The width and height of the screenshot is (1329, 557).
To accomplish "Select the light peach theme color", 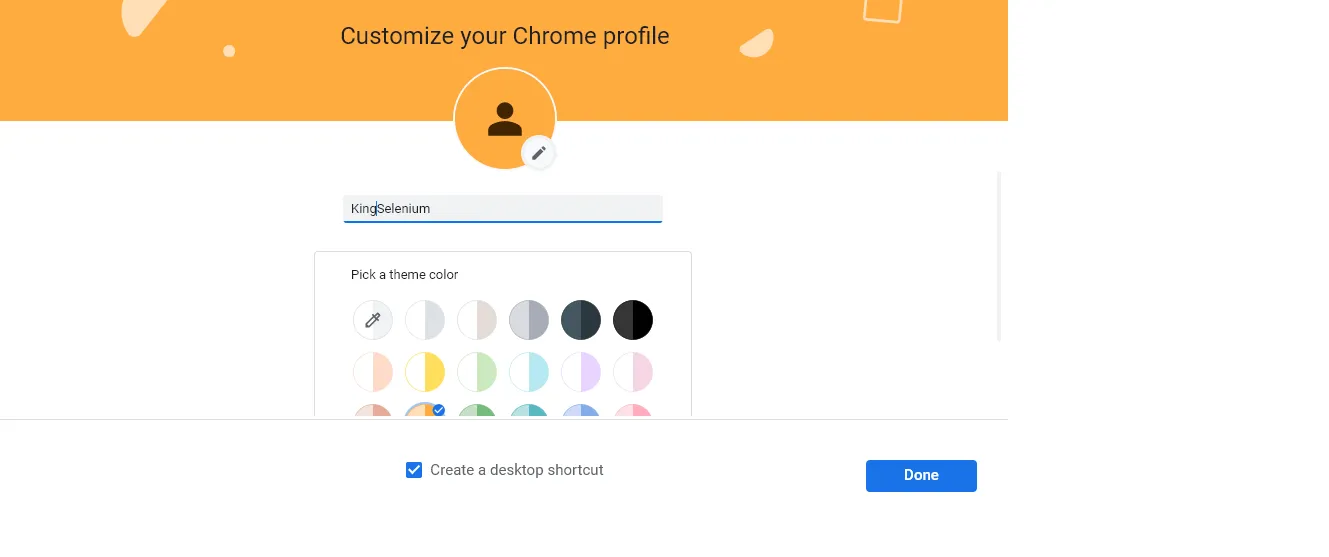I will pos(373,372).
